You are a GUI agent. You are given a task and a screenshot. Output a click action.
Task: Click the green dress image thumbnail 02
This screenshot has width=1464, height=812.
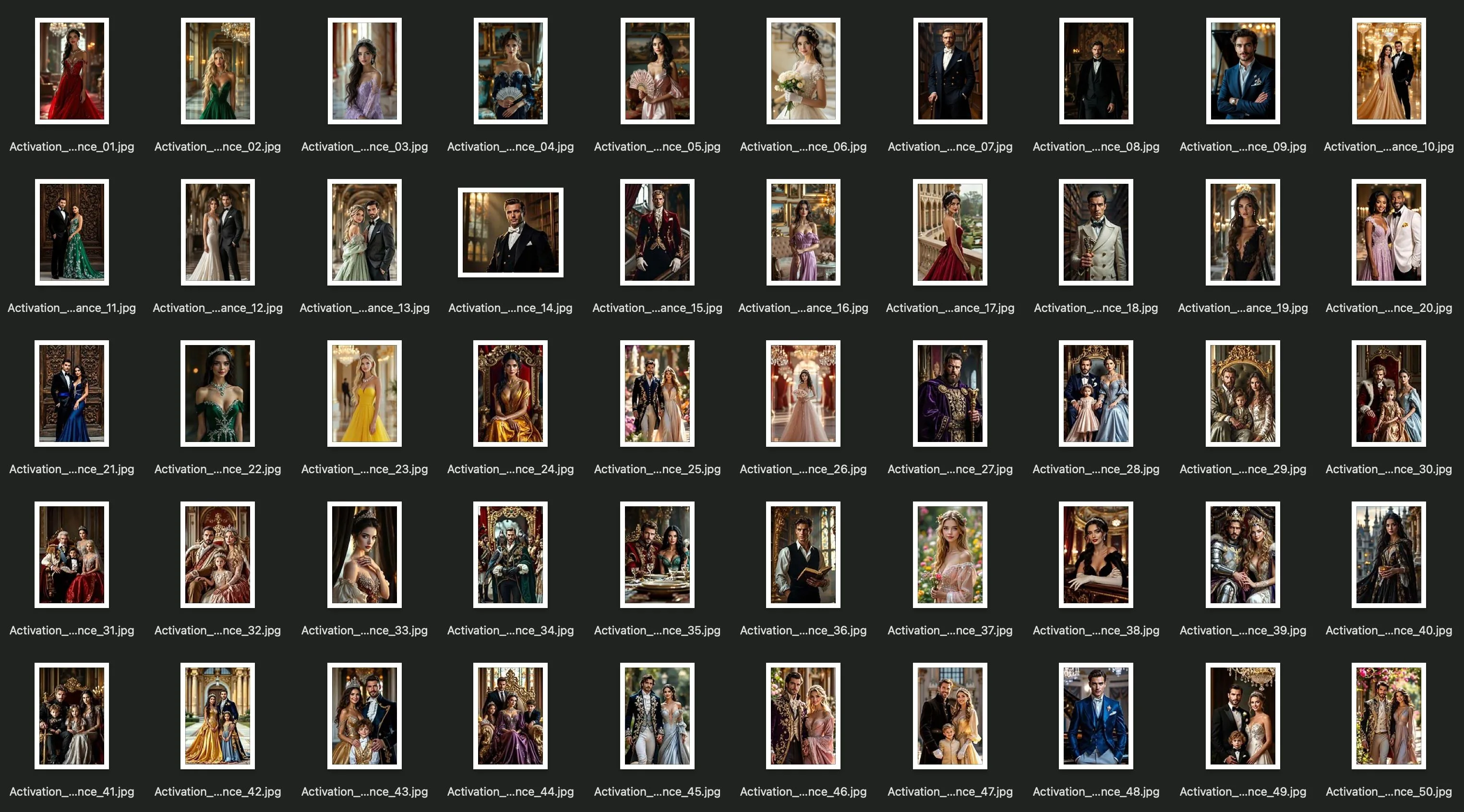(x=217, y=71)
